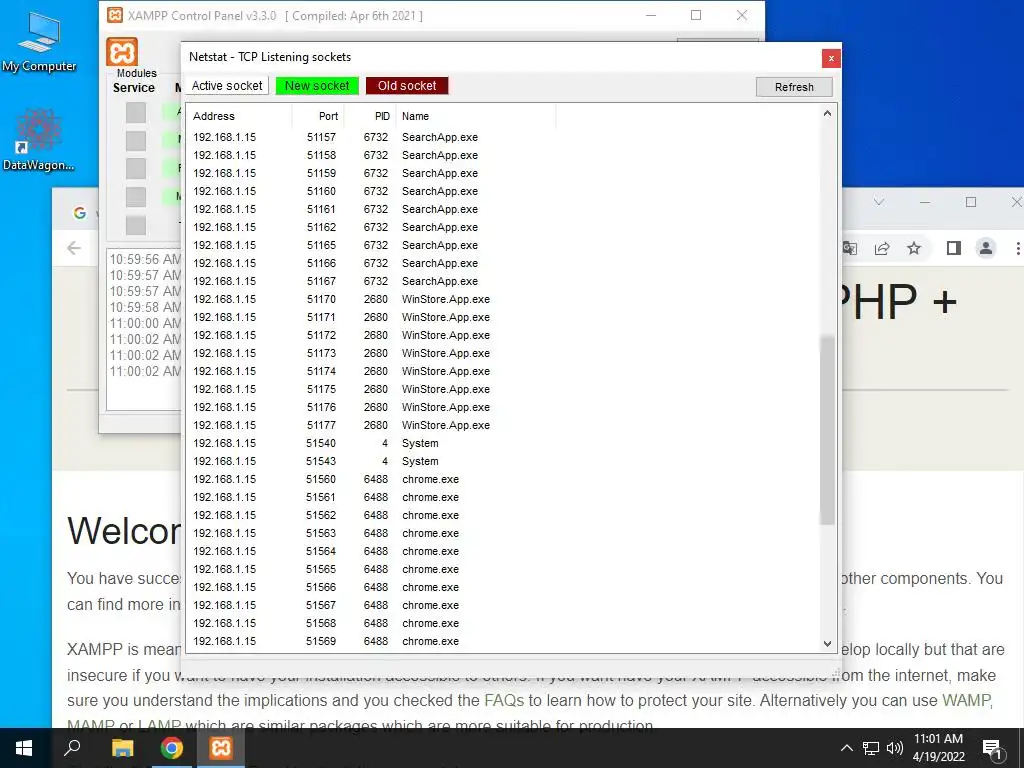Open taskbar search magnifier

coord(72,748)
